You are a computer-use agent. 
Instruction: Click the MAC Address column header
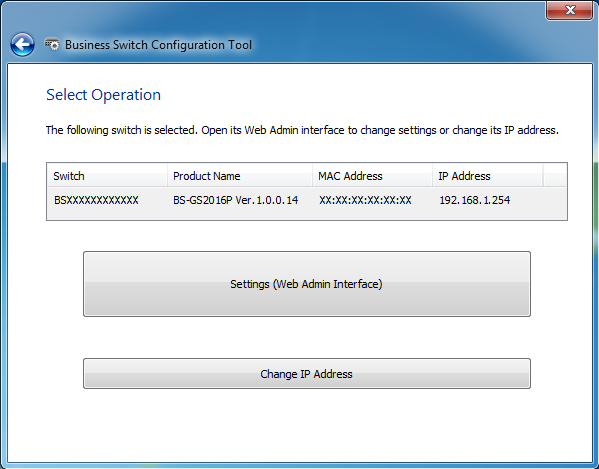tap(372, 176)
